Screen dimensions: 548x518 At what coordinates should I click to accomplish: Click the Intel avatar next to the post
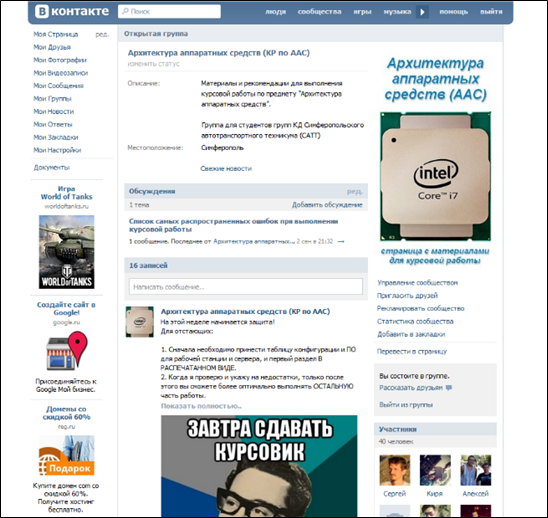pyautogui.click(x=139, y=322)
